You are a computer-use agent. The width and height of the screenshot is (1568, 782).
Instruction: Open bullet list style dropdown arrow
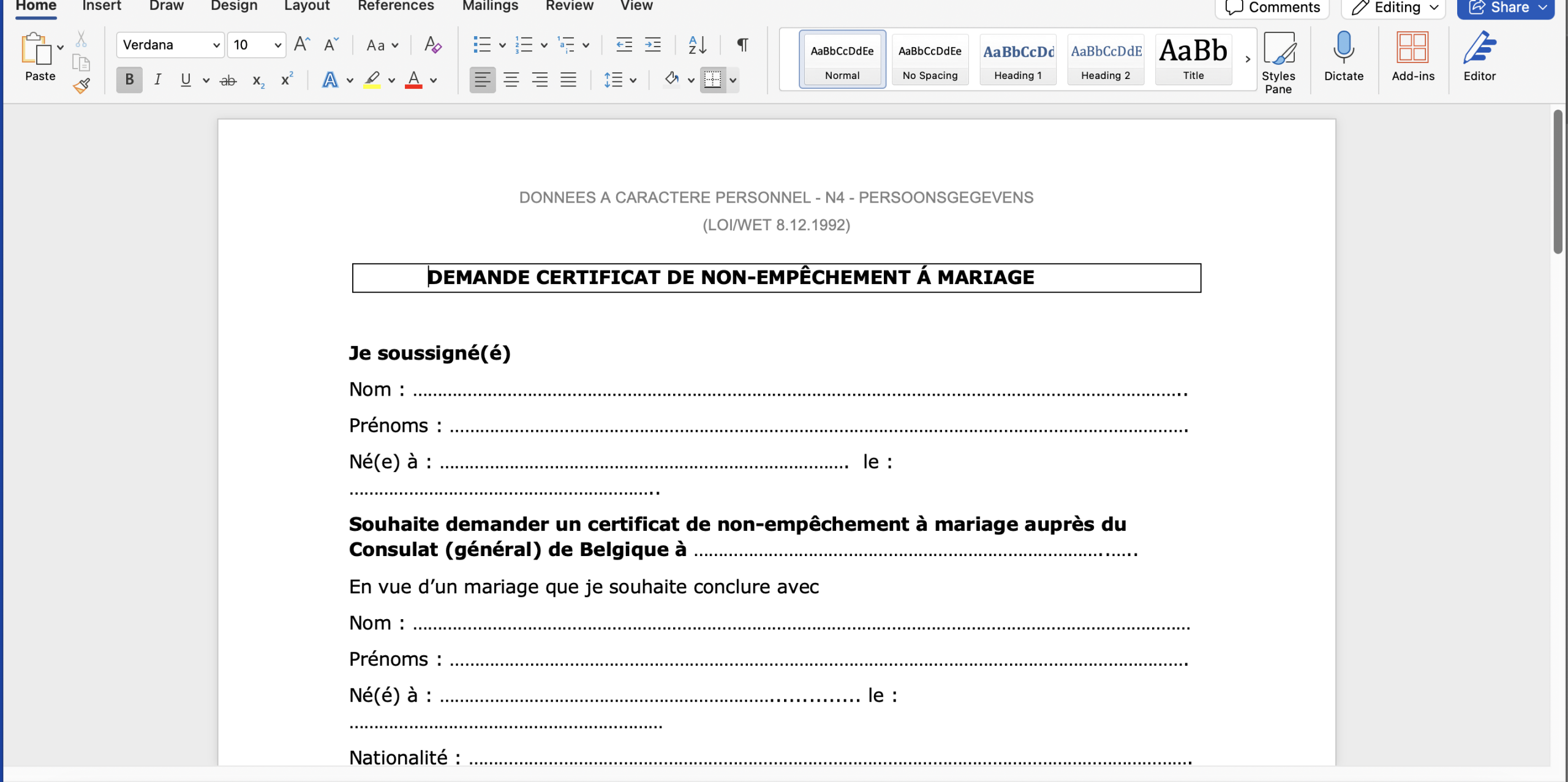(502, 45)
